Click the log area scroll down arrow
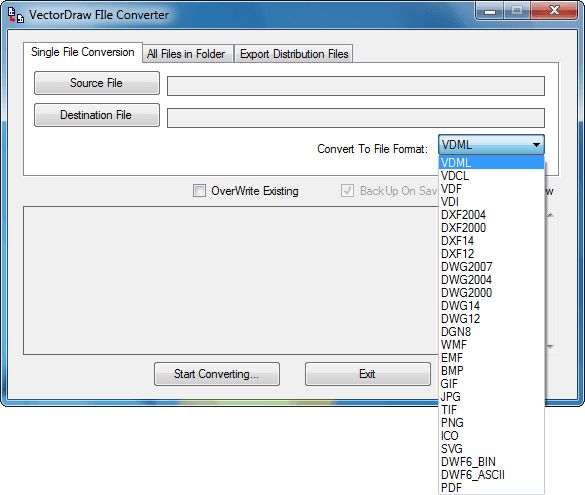The height and width of the screenshot is (495, 585). pos(551,347)
